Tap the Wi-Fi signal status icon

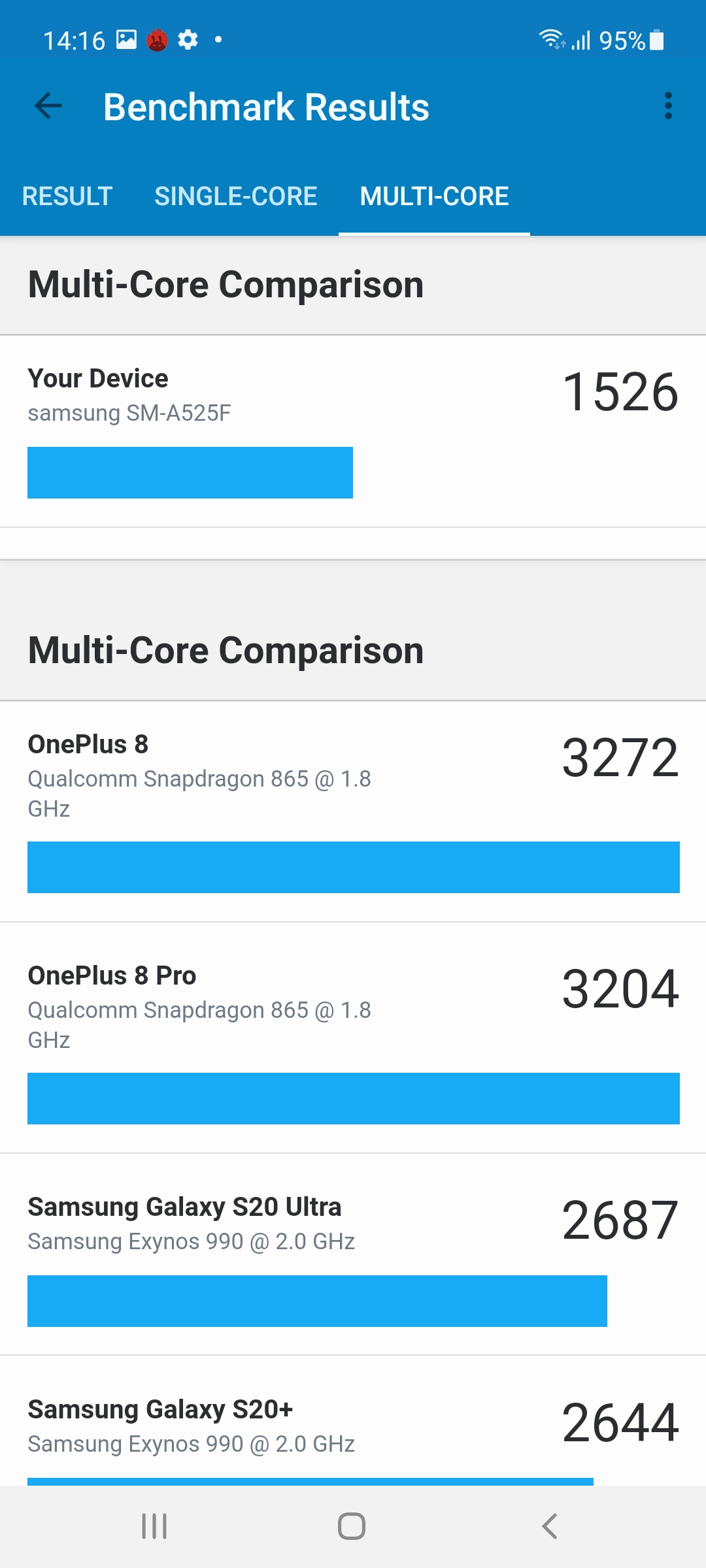click(x=551, y=39)
